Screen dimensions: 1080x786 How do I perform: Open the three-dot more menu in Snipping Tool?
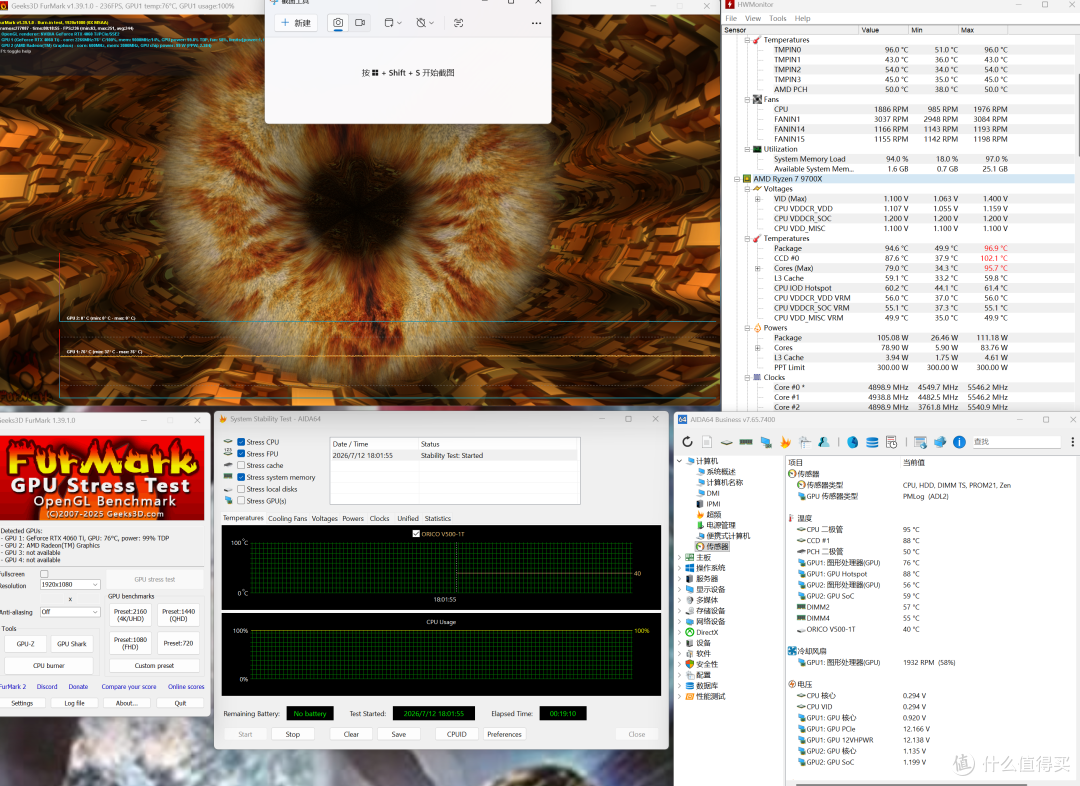[x=537, y=23]
